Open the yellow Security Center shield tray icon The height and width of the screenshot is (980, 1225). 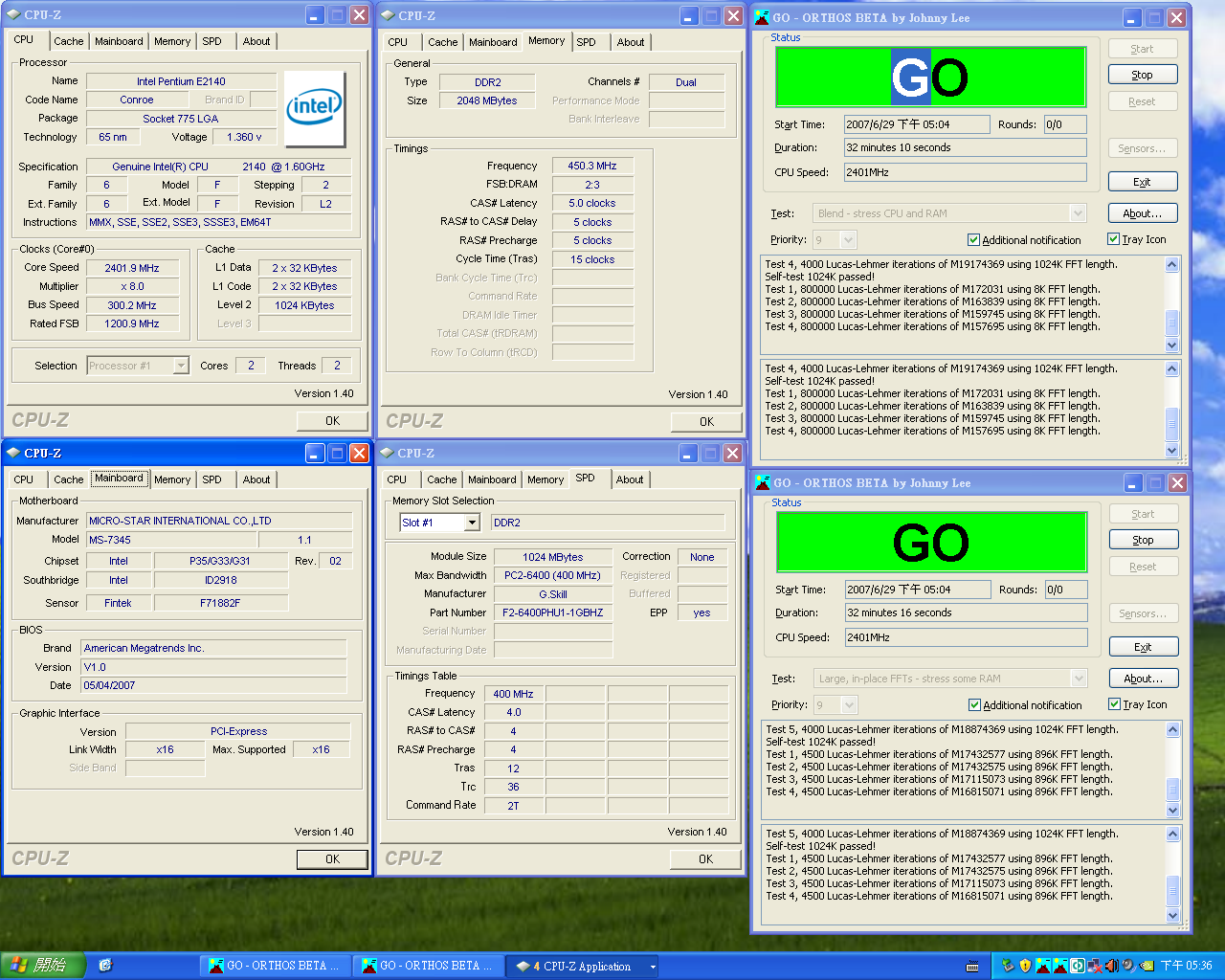1025,966
